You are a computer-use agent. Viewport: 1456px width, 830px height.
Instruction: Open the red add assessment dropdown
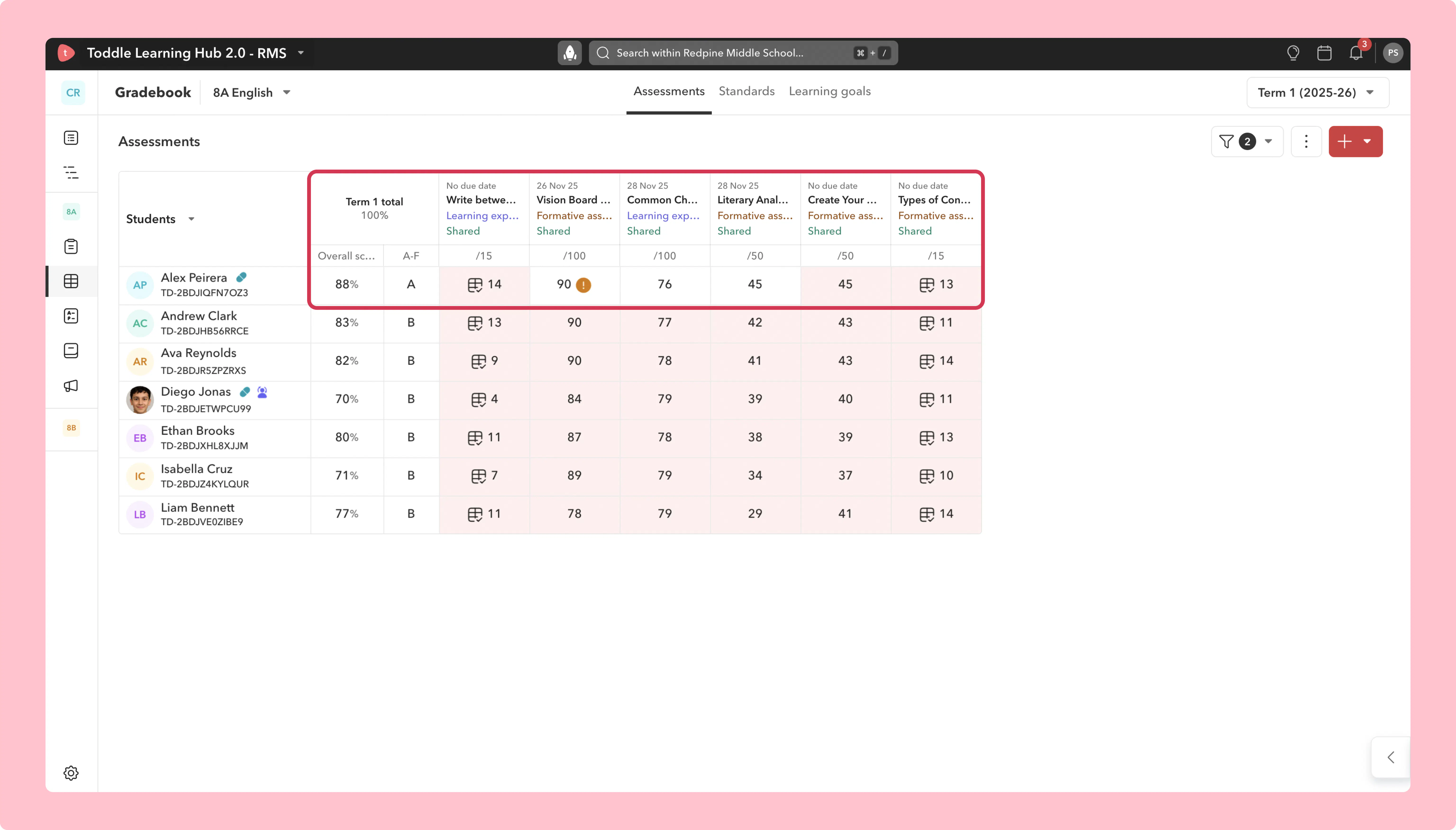pyautogui.click(x=1355, y=141)
